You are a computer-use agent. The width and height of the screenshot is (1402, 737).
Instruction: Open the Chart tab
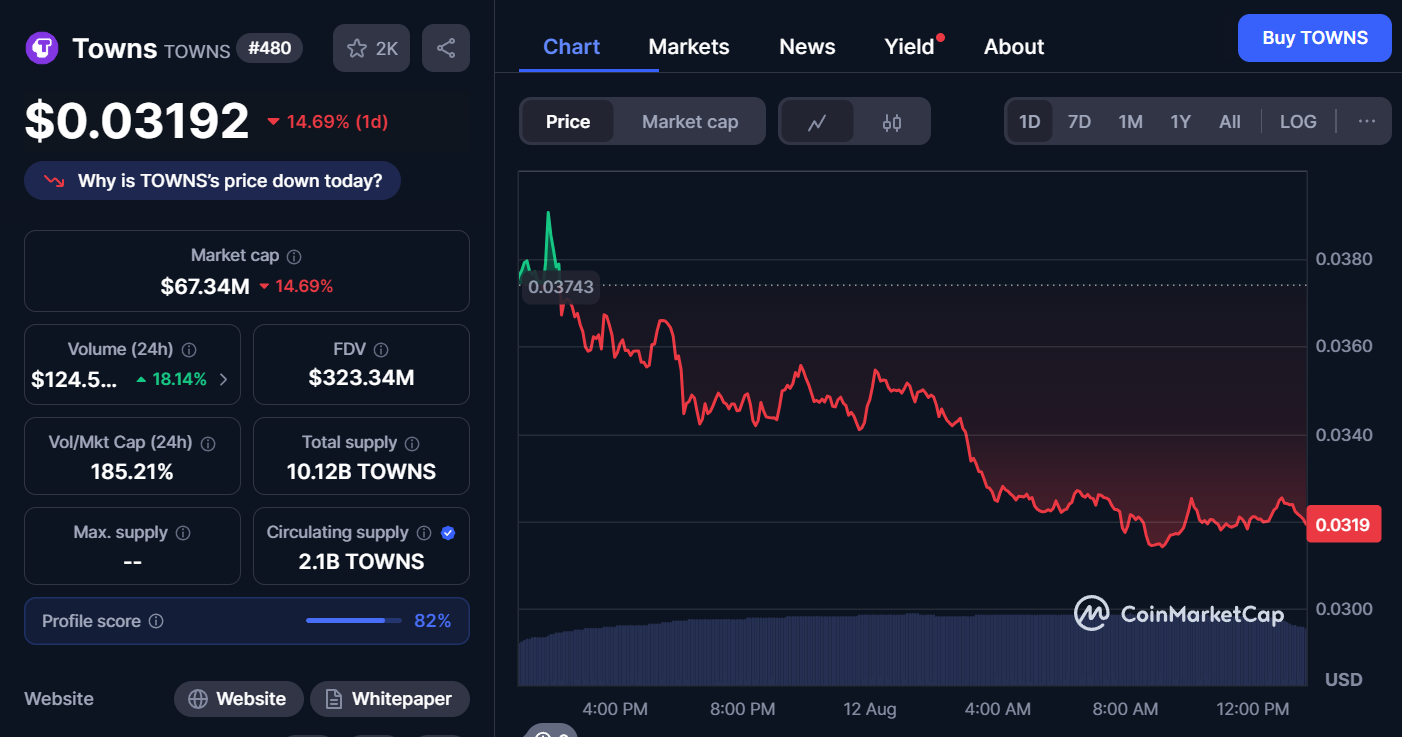click(x=572, y=47)
